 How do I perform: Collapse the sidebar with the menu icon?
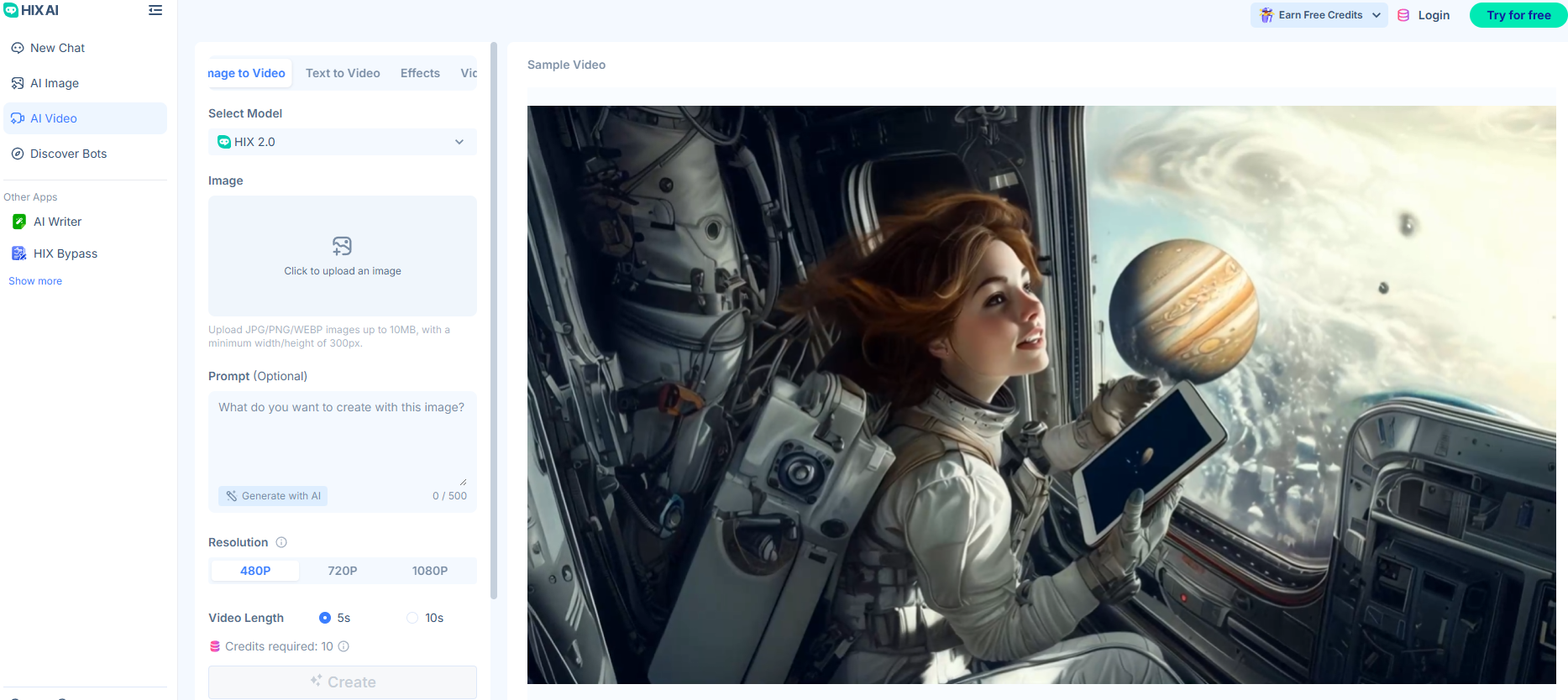pos(155,10)
